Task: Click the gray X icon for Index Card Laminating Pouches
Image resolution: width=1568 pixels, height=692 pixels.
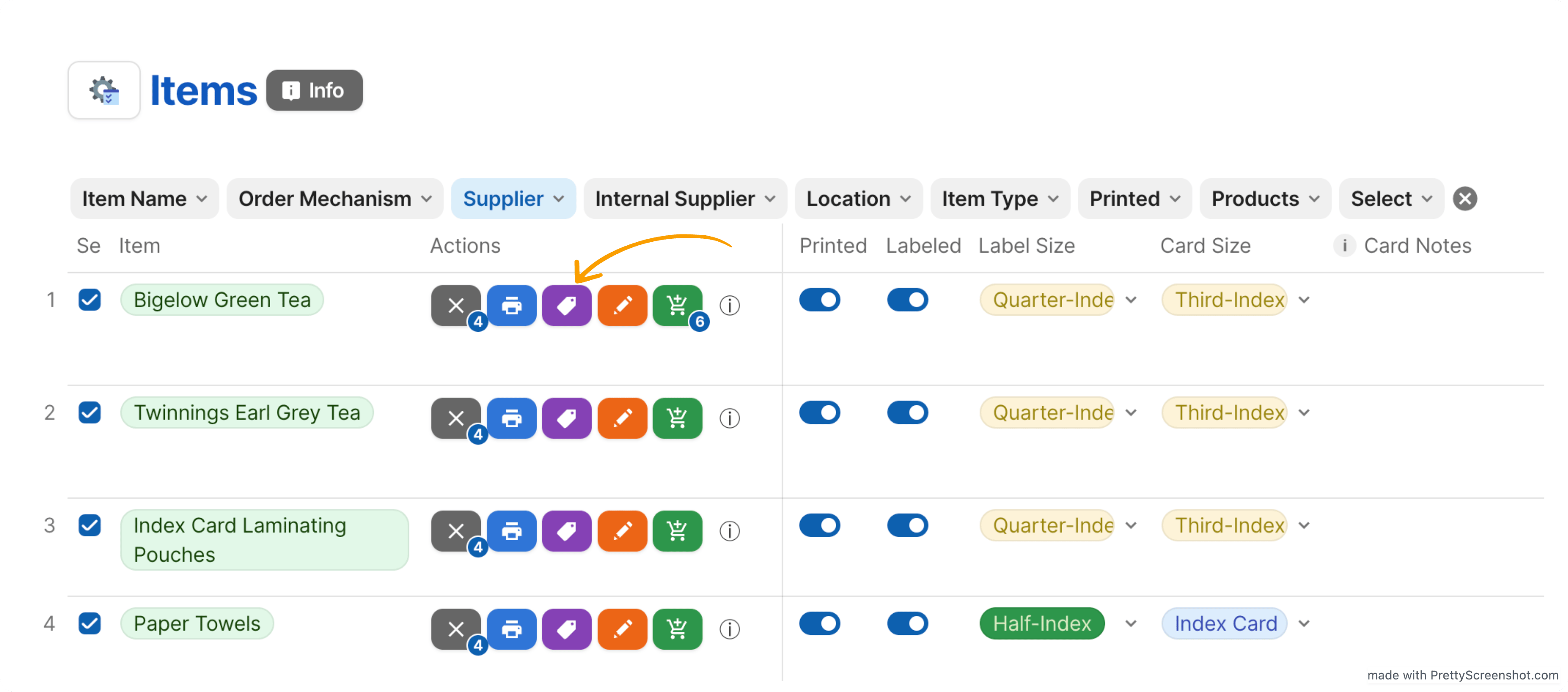Action: point(456,531)
